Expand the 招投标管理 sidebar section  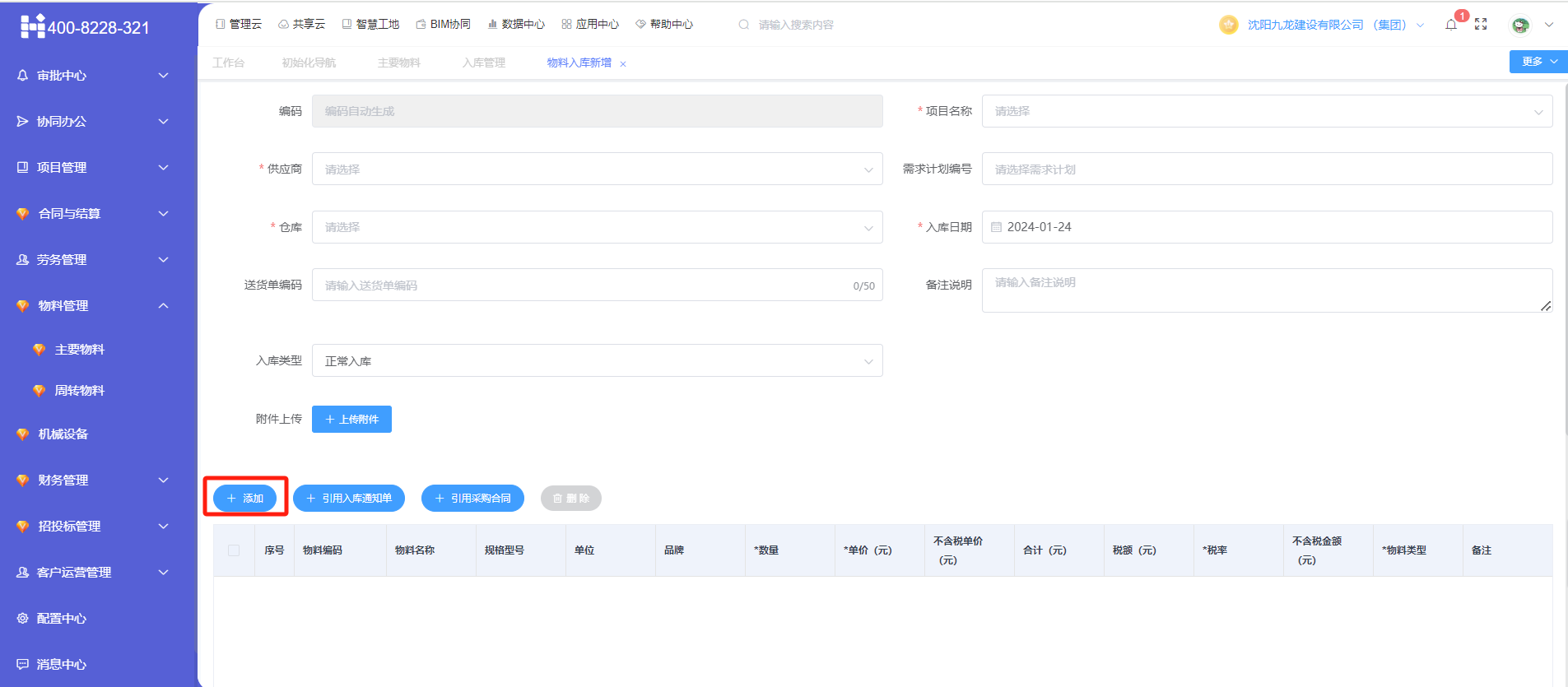(x=163, y=526)
